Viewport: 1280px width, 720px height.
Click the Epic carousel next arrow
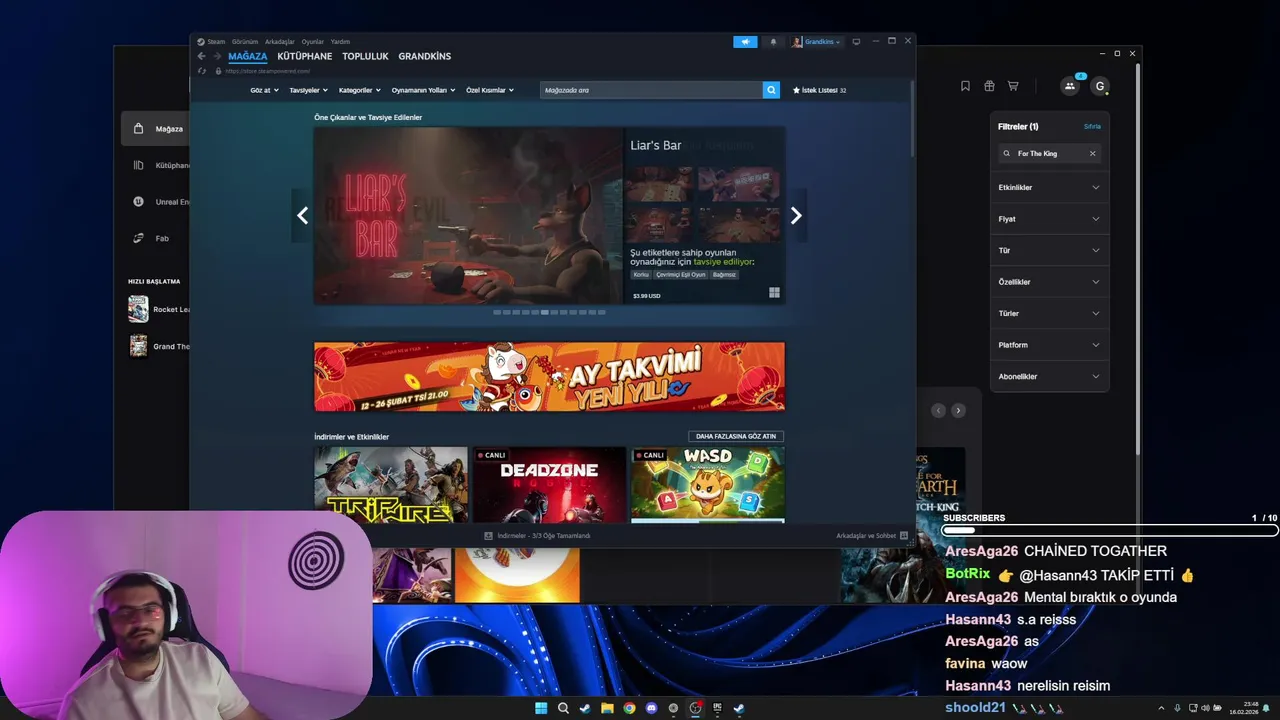[x=958, y=410]
